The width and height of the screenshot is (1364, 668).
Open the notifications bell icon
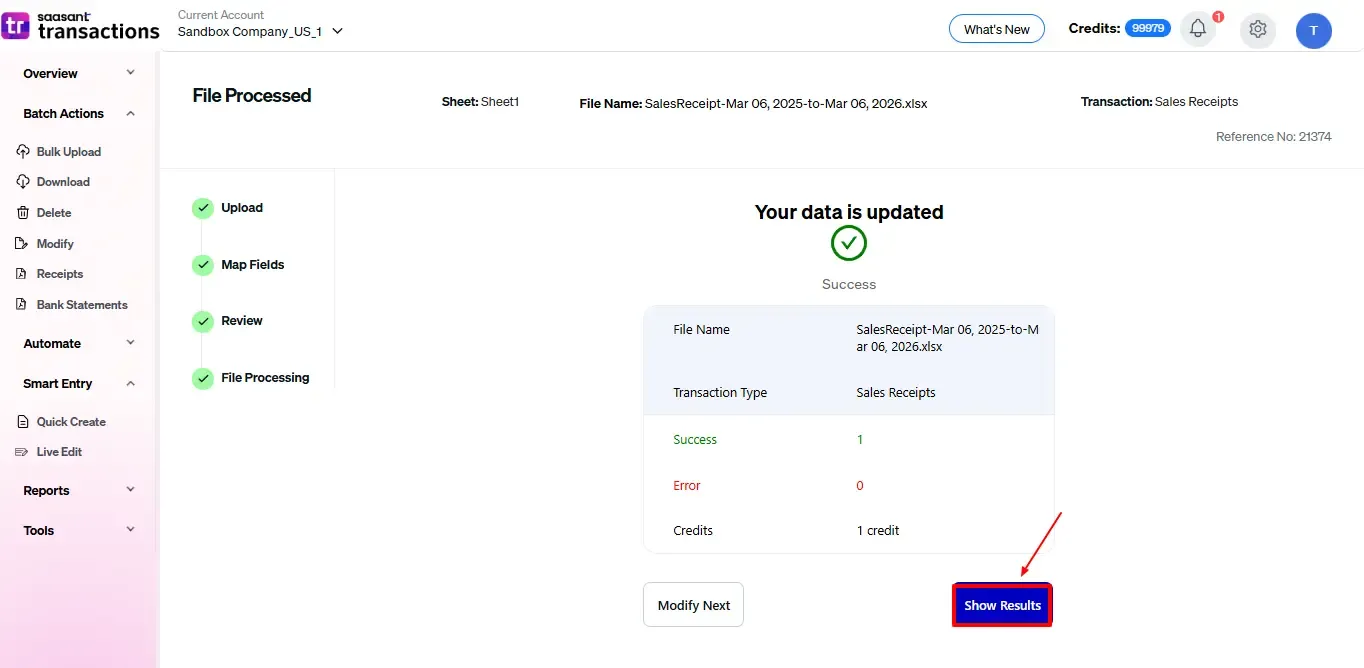(x=1198, y=29)
